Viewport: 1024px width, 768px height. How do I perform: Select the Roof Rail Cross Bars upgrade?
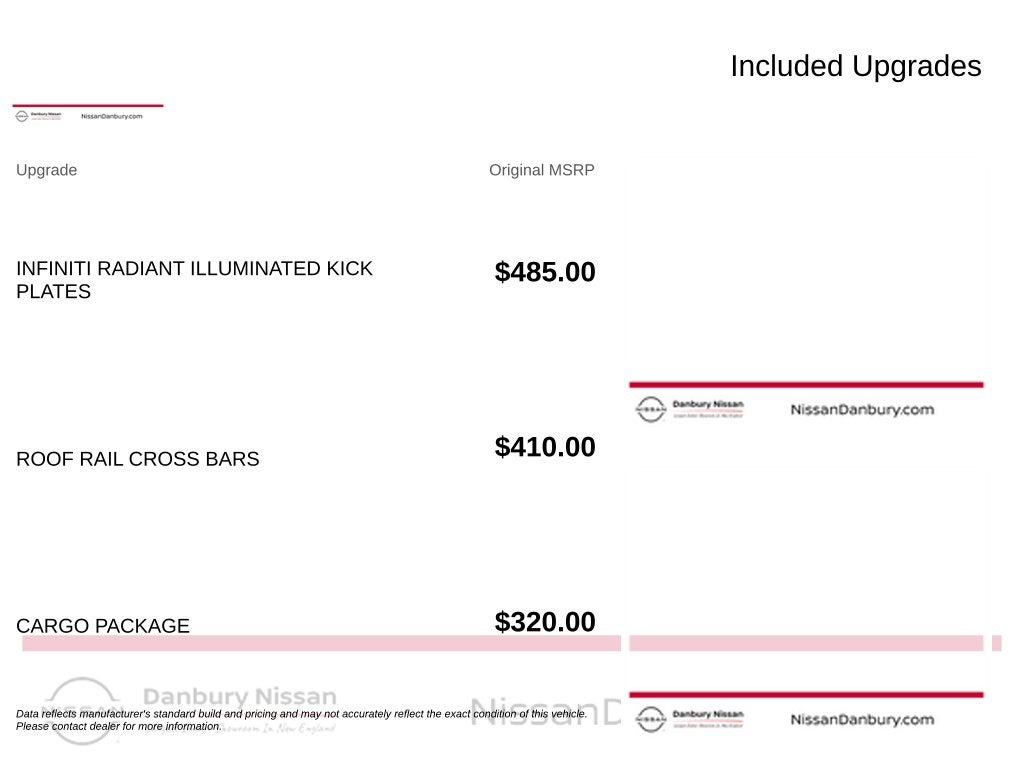pos(138,458)
